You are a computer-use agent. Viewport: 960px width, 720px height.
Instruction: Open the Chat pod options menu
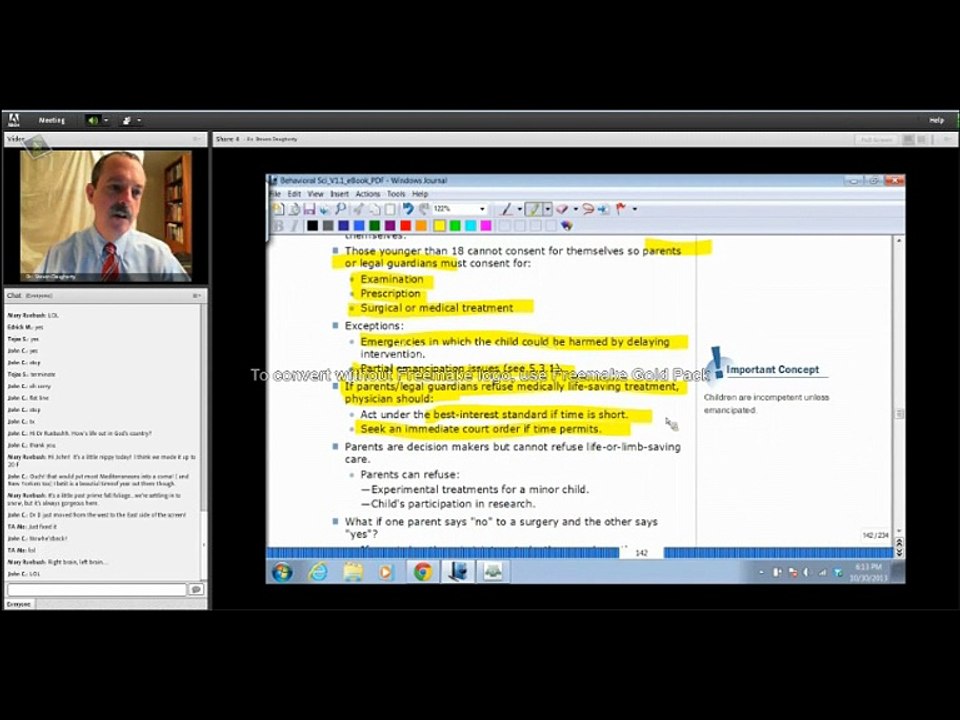(197, 296)
